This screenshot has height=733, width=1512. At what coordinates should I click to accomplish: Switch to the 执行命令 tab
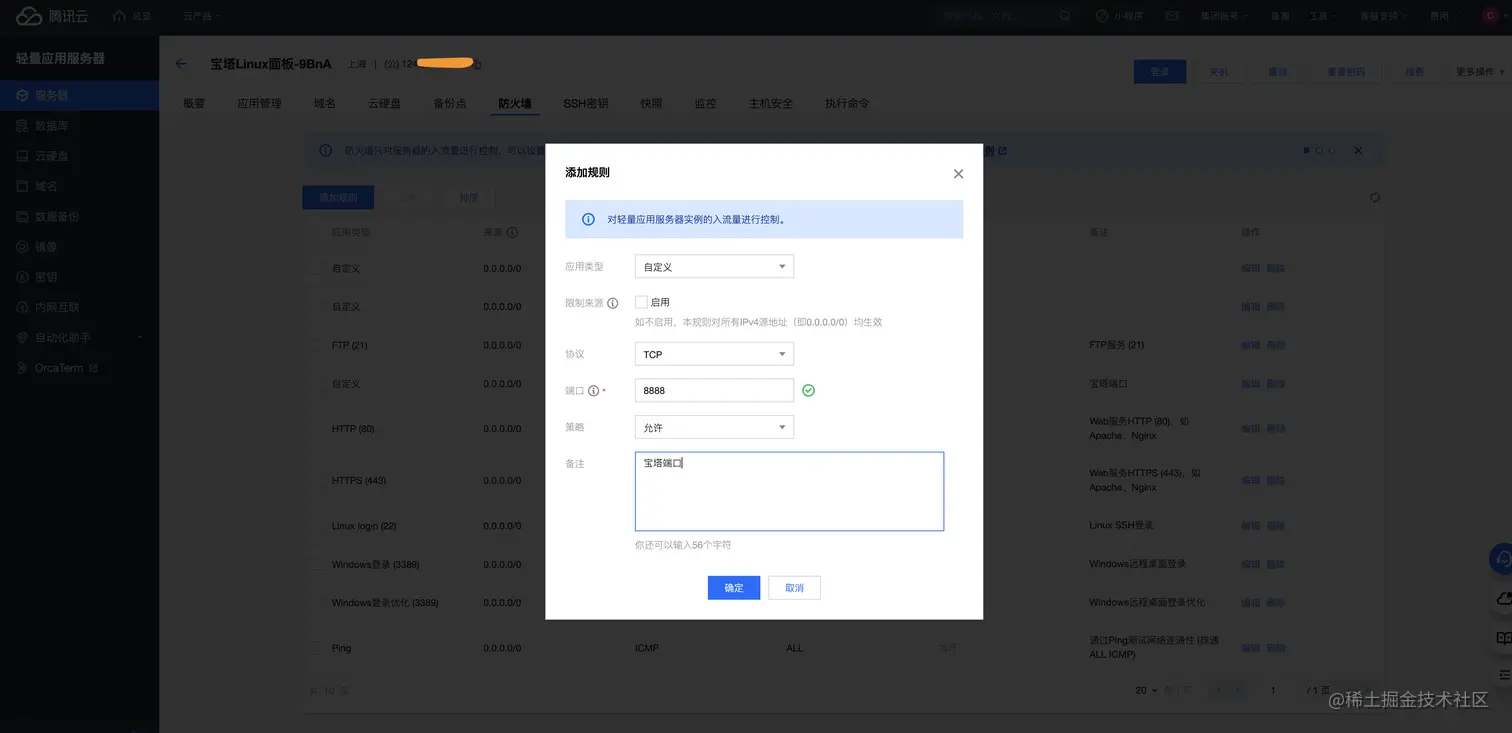pyautogui.click(x=847, y=103)
